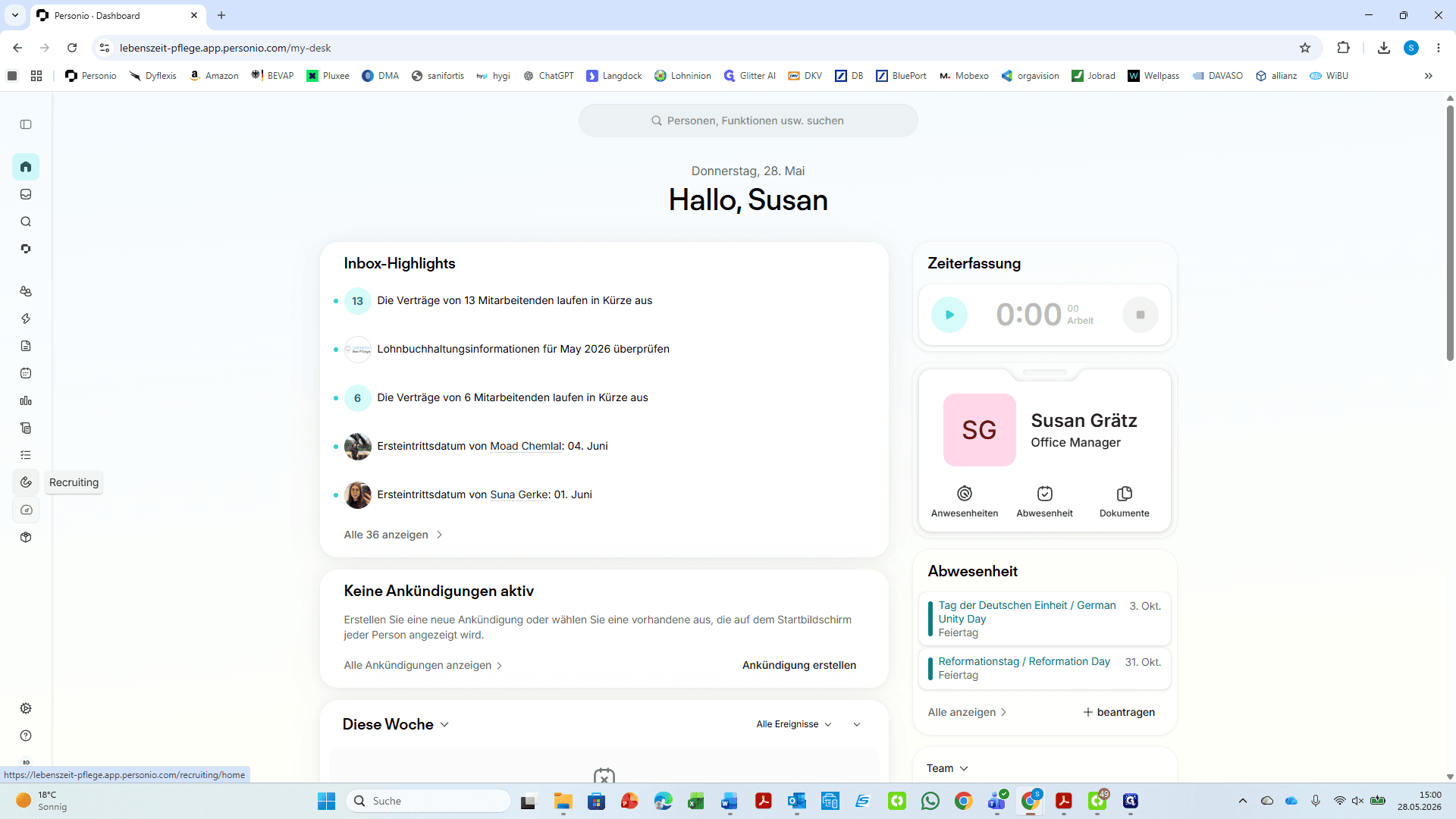Screen dimensions: 1456x819
Task: Open the document icon in the sidebar
Action: [26, 346]
